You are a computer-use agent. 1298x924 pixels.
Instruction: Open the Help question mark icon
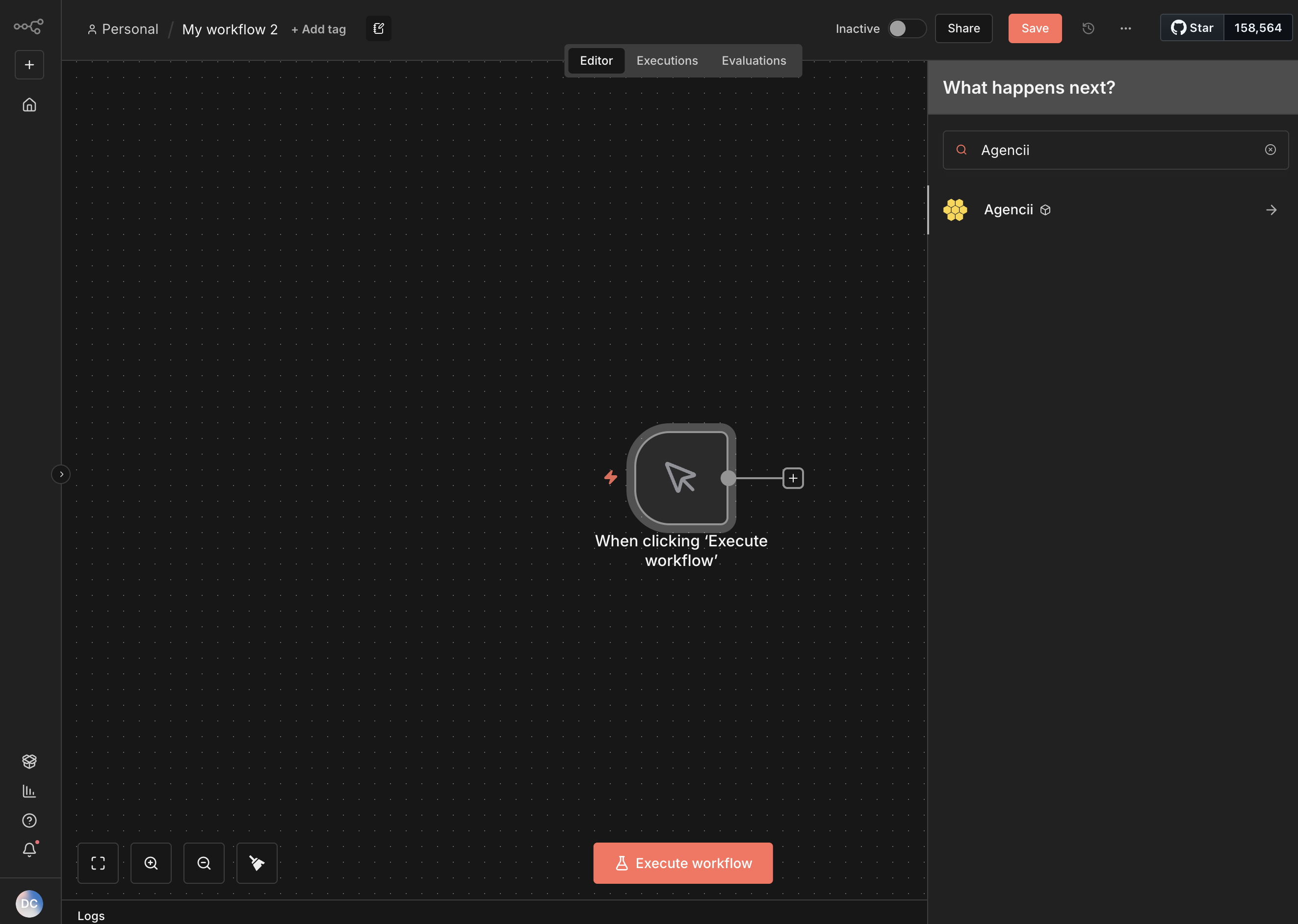pos(28,821)
